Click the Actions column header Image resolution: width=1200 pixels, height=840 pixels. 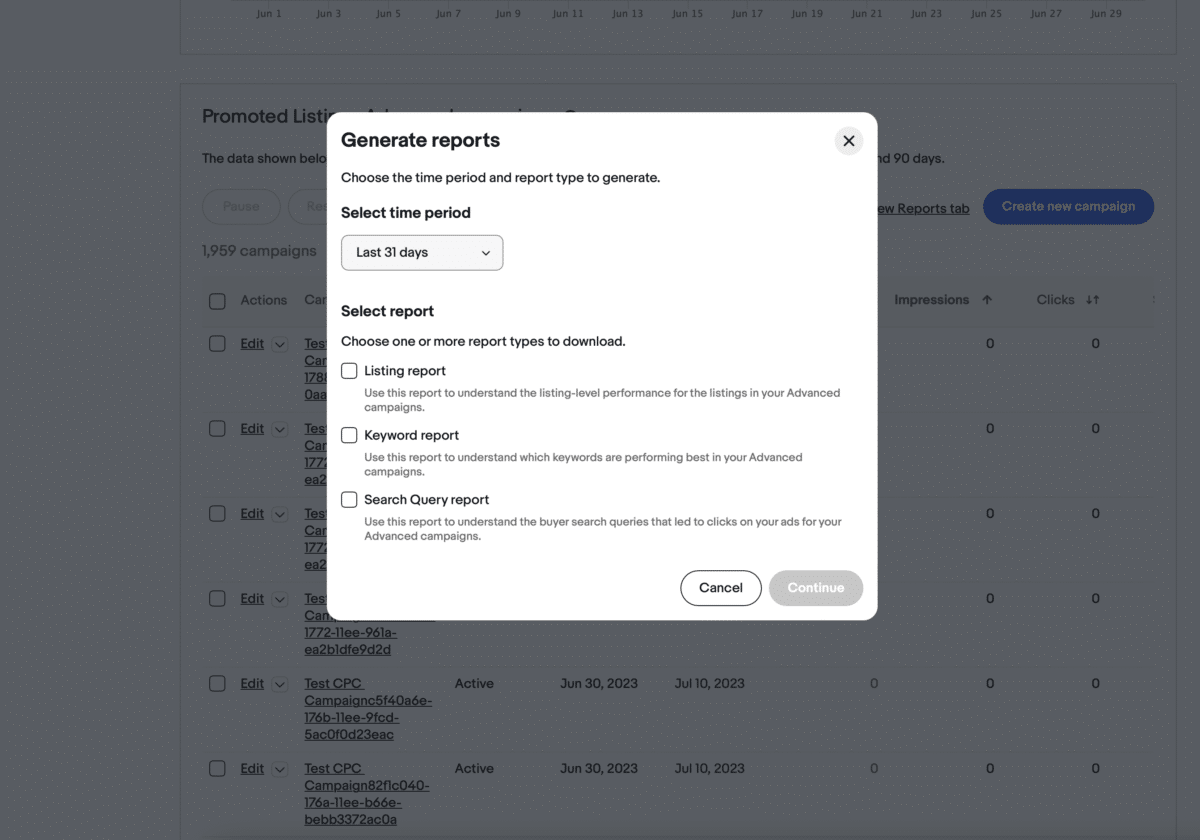(263, 300)
